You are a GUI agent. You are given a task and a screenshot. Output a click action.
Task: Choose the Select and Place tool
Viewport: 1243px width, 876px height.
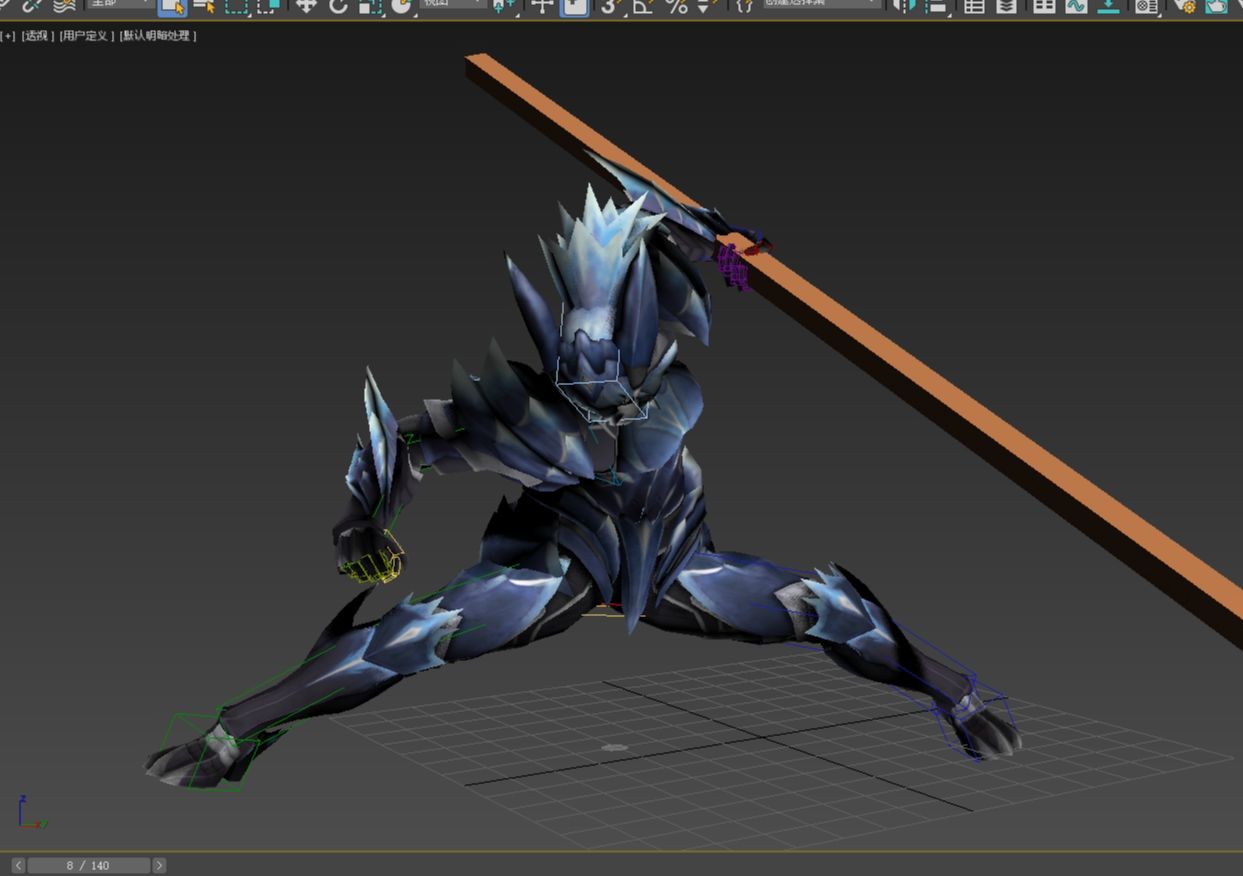coord(402,6)
